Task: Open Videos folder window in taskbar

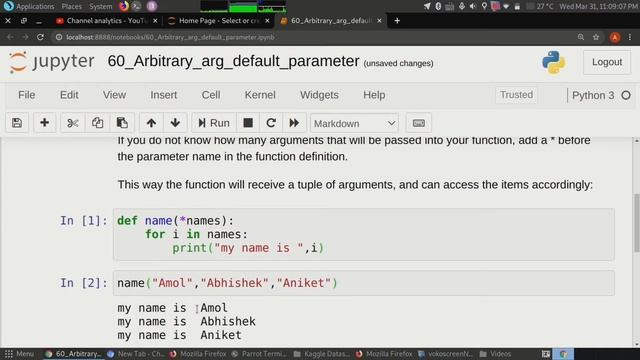Action: pyautogui.click(x=496, y=354)
